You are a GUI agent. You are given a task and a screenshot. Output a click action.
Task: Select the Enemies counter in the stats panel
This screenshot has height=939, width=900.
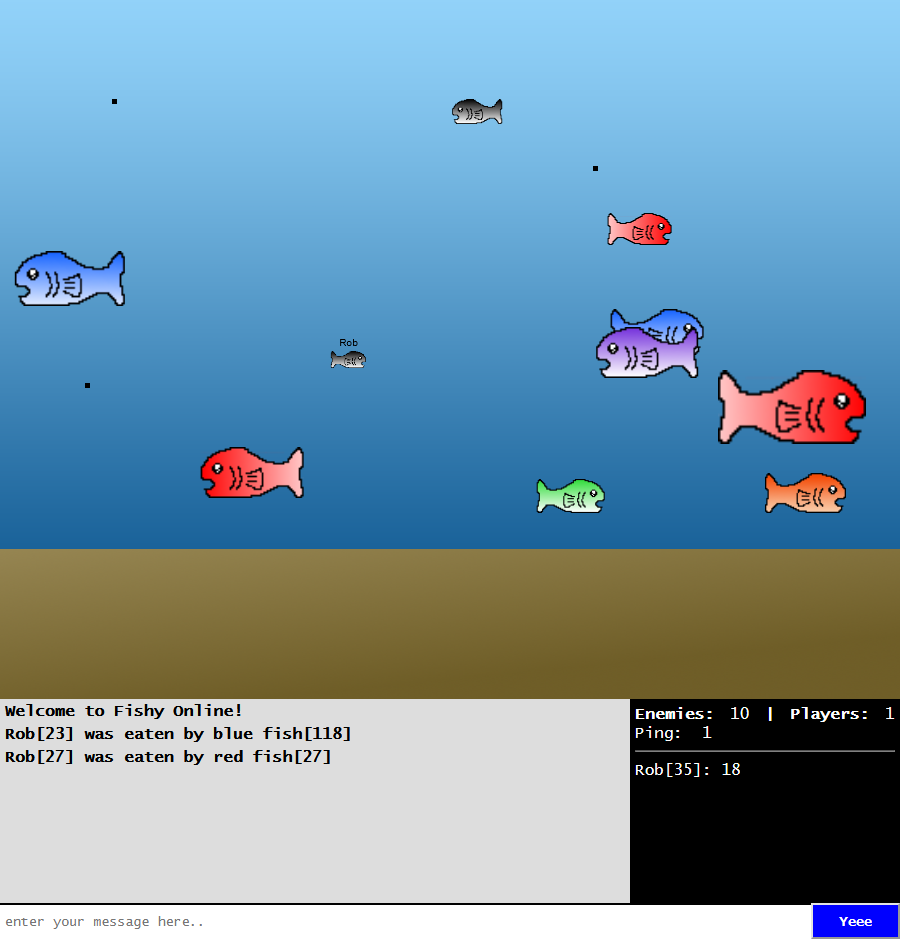pyautogui.click(x=688, y=713)
